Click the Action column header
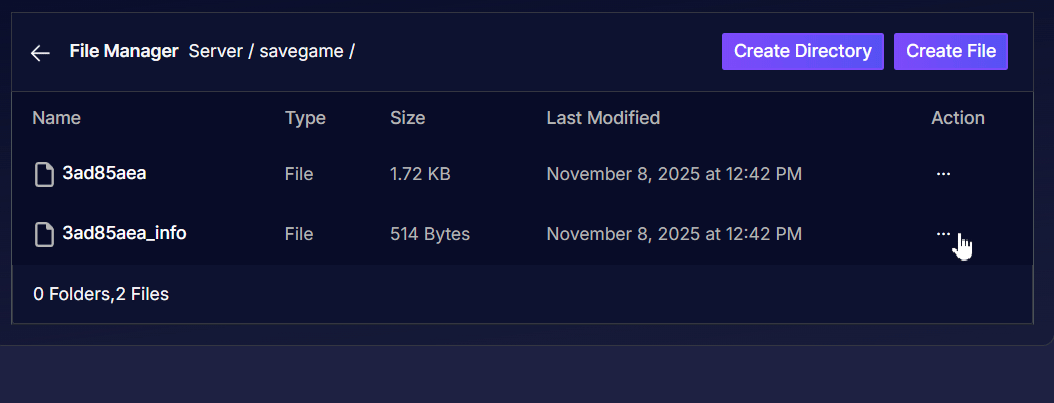Viewport: 1054px width, 403px height. click(958, 118)
